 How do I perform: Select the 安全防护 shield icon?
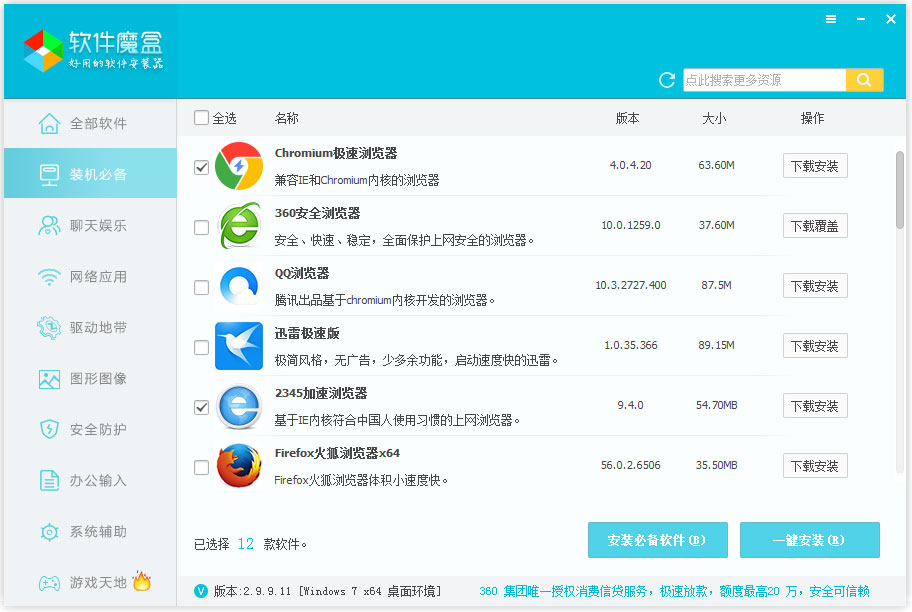(48, 430)
